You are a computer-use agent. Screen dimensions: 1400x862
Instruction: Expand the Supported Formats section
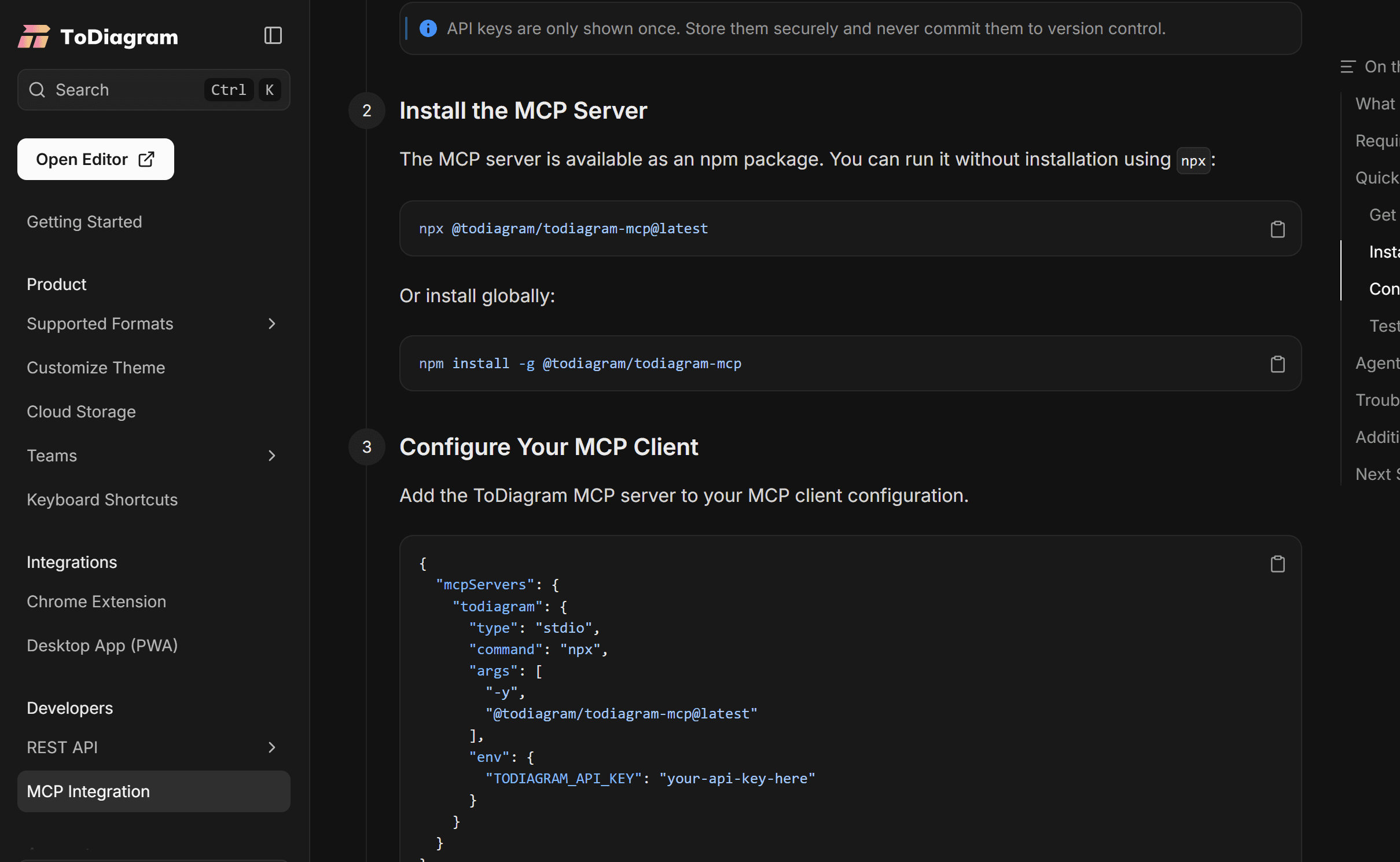(x=271, y=324)
